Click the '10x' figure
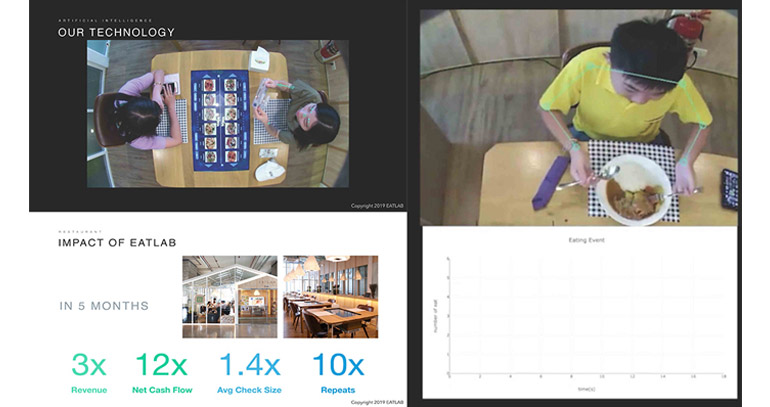770x407 pixels. tap(338, 365)
